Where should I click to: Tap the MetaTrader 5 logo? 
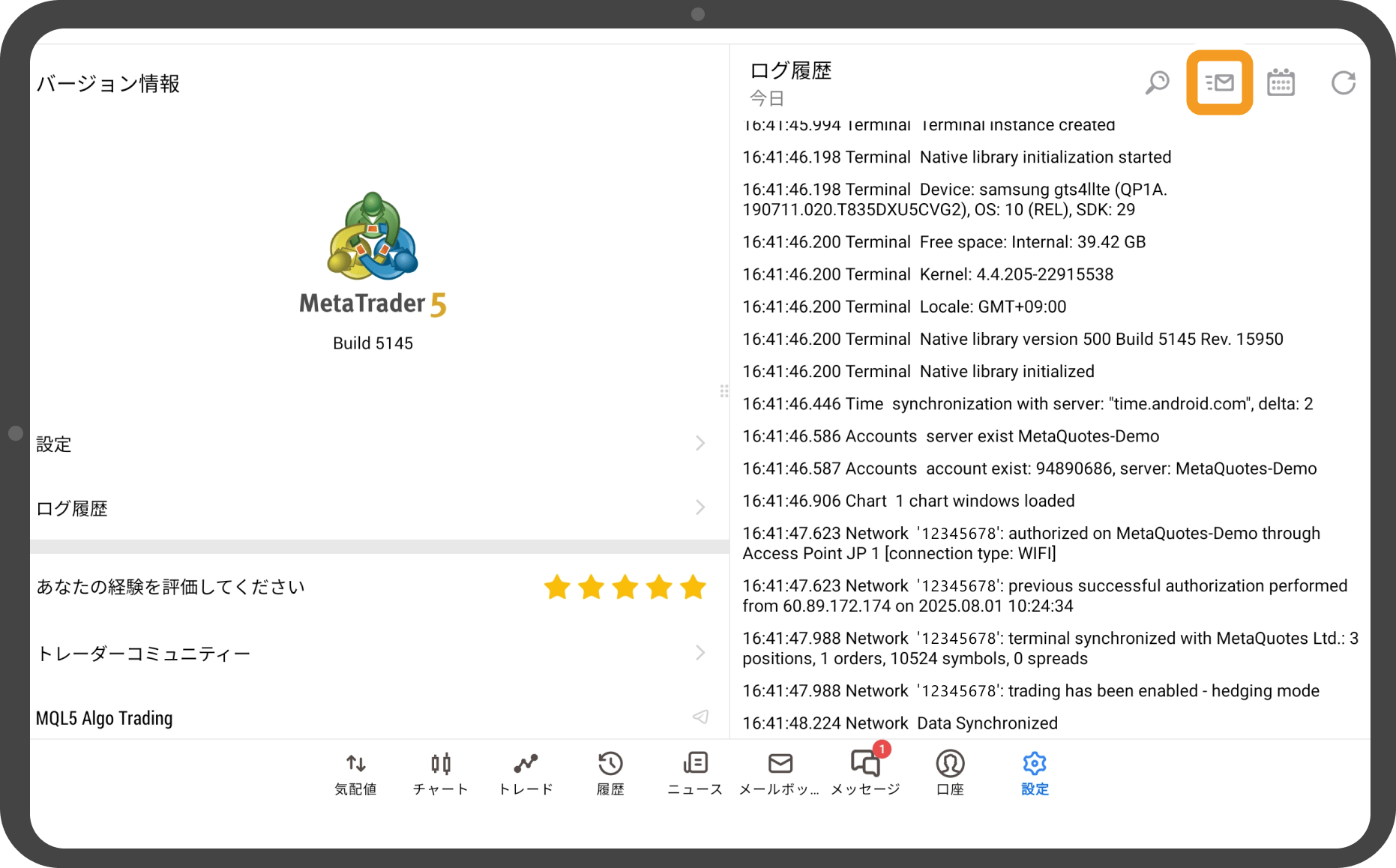[x=373, y=254]
